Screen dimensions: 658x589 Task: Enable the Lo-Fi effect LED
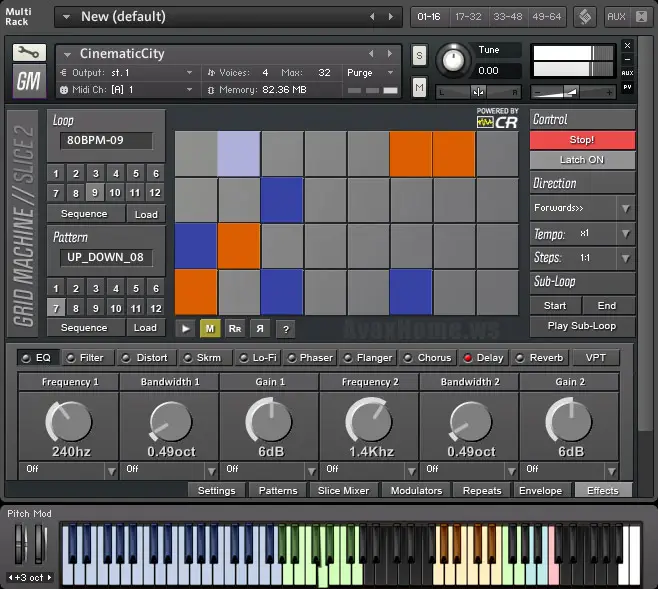coord(243,358)
